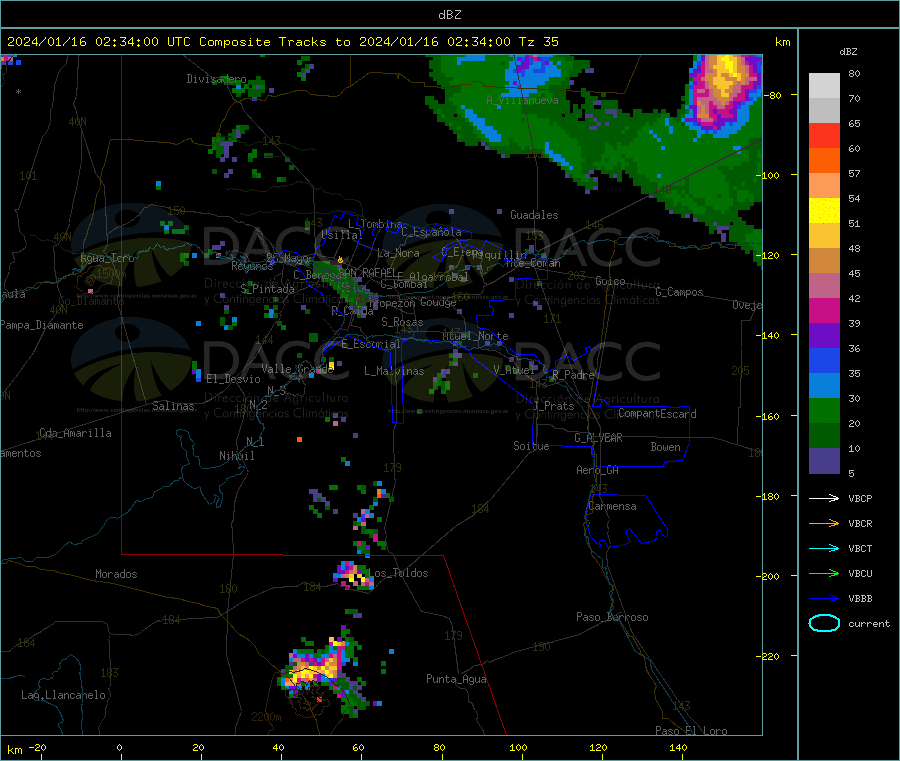Select the slate 5–10 dBZ color band
This screenshot has height=761, width=900.
(x=824, y=461)
